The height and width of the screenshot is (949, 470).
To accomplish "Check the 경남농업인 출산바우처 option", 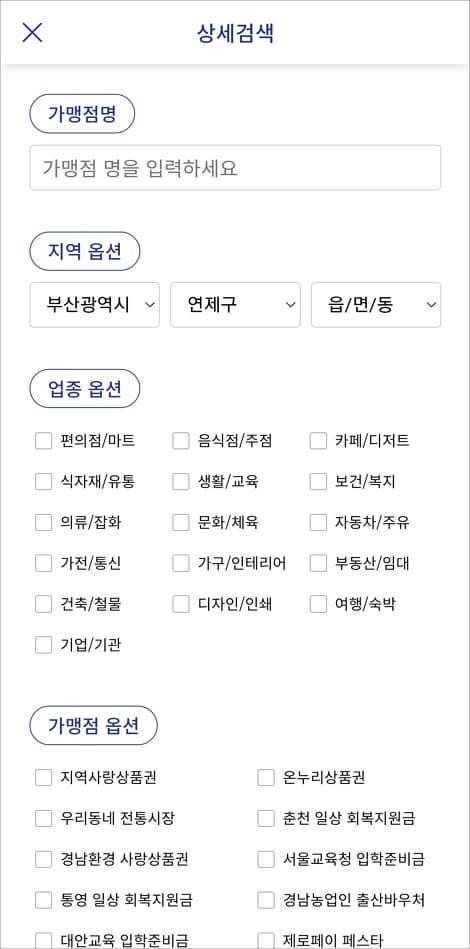I will coord(266,901).
